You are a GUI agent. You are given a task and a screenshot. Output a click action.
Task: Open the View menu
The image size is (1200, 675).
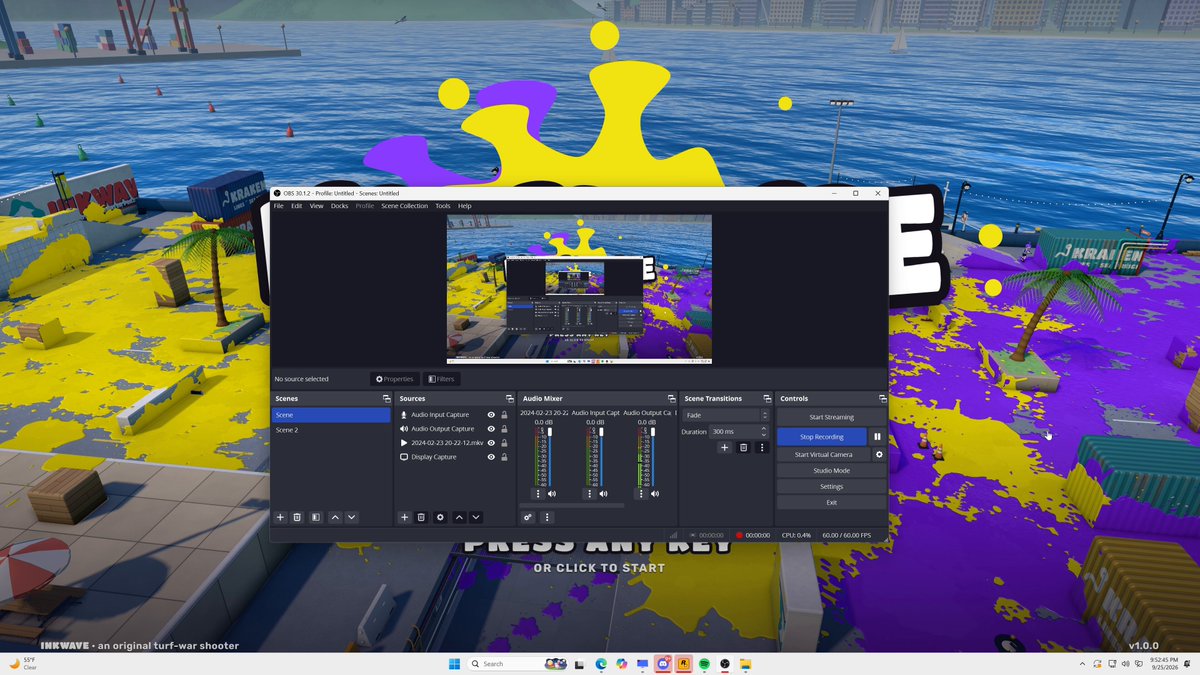pos(316,206)
